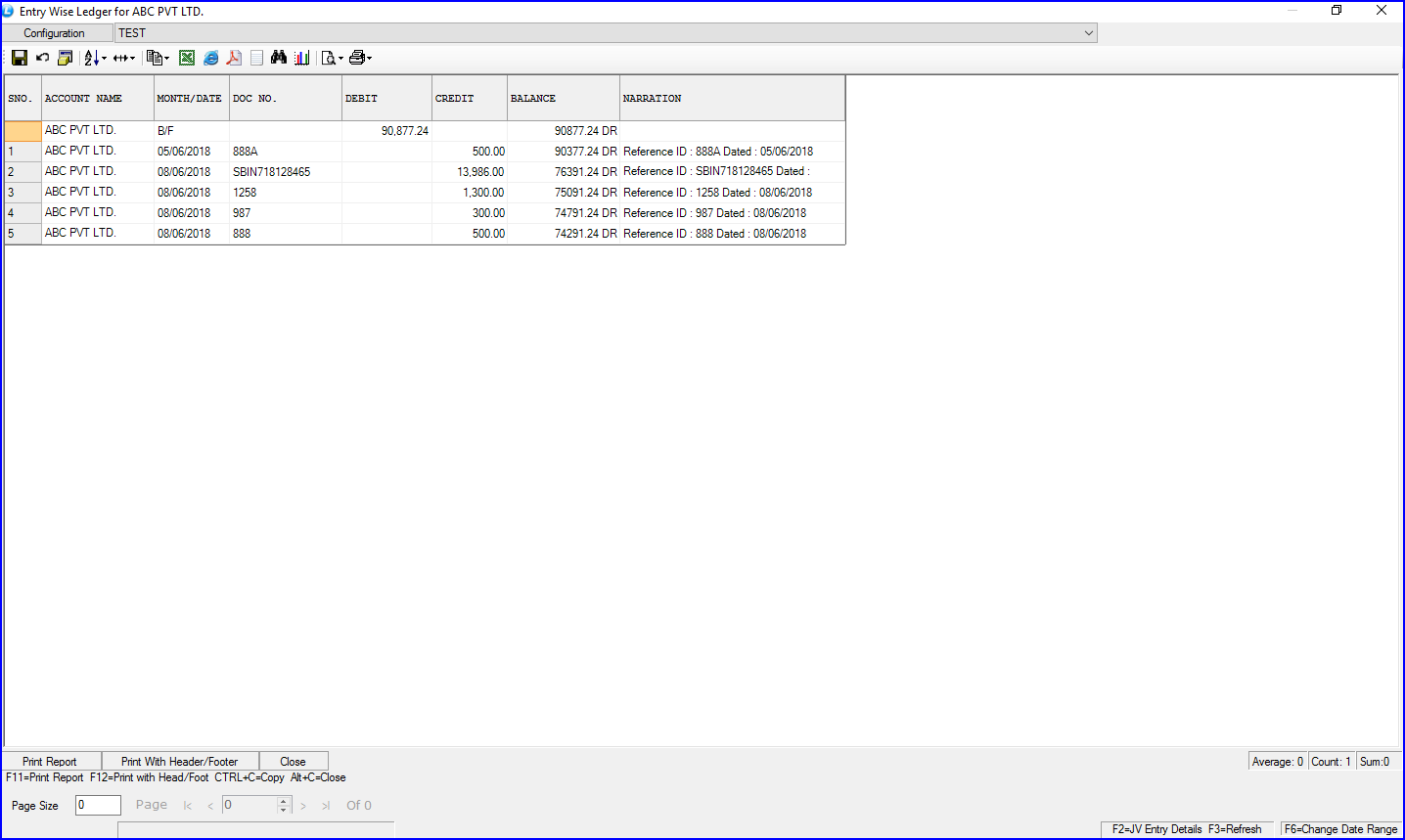Click balance 74291.24 DR cell

(x=564, y=234)
